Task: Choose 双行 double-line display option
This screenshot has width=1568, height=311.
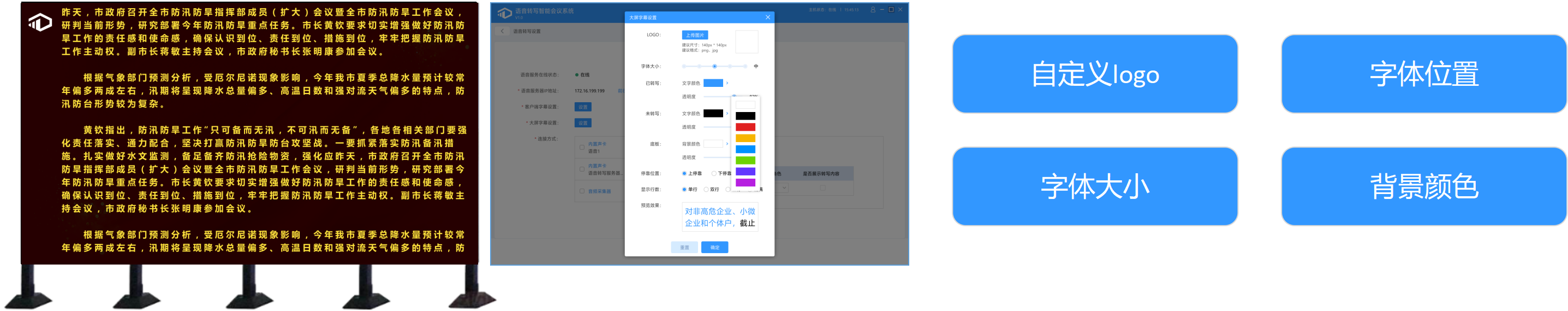Action: tap(706, 190)
